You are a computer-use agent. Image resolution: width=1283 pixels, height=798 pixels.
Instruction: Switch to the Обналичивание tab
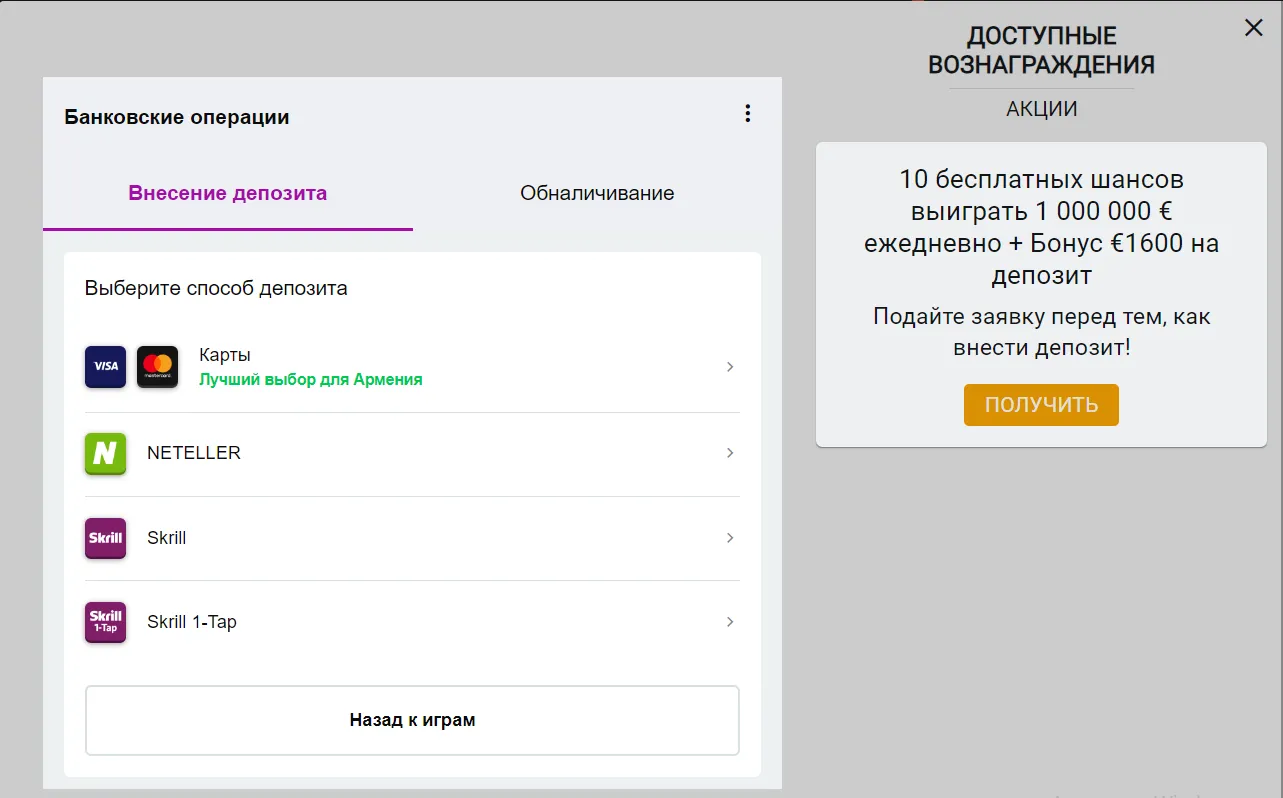[x=597, y=193]
